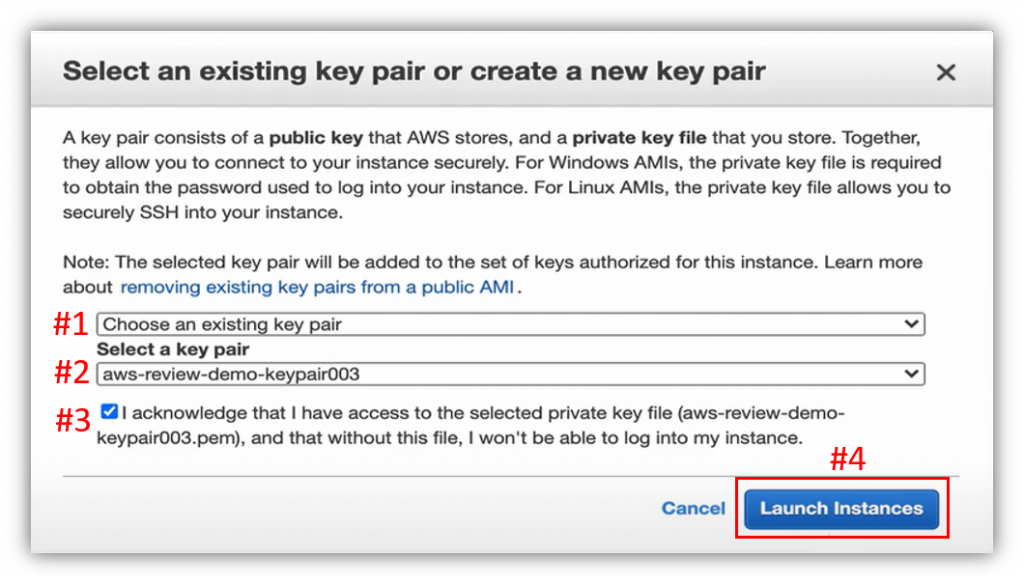
Task: Click the "Choose an existing key pair" combo box text
Action: coord(222,324)
